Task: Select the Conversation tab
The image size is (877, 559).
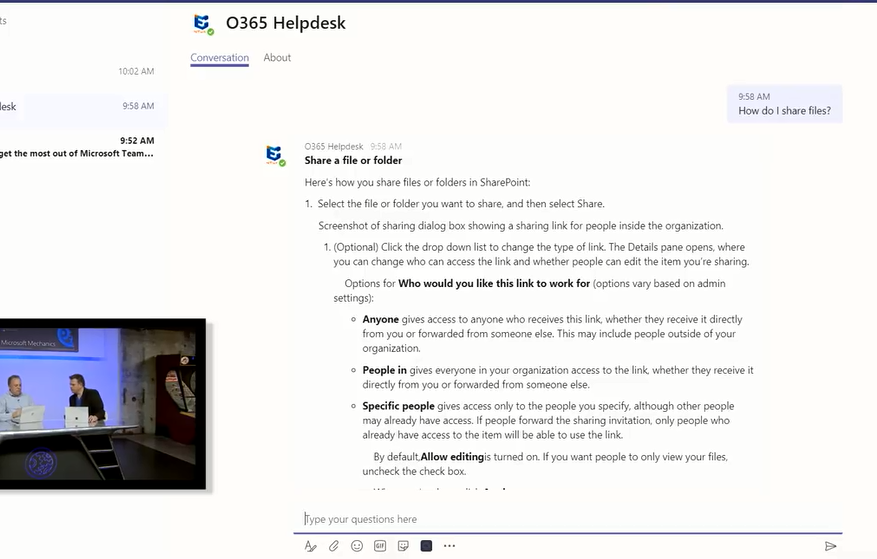Action: [x=219, y=58]
